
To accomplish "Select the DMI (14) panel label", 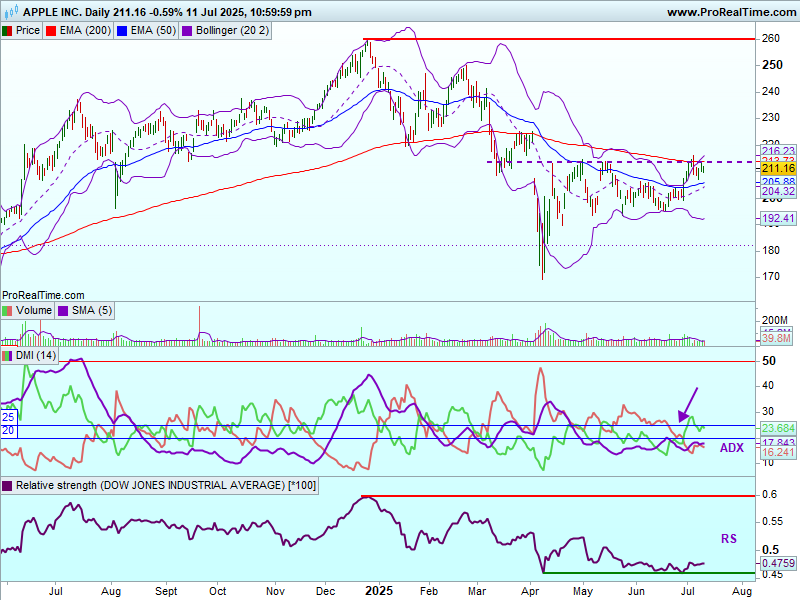I will pyautogui.click(x=37, y=356).
